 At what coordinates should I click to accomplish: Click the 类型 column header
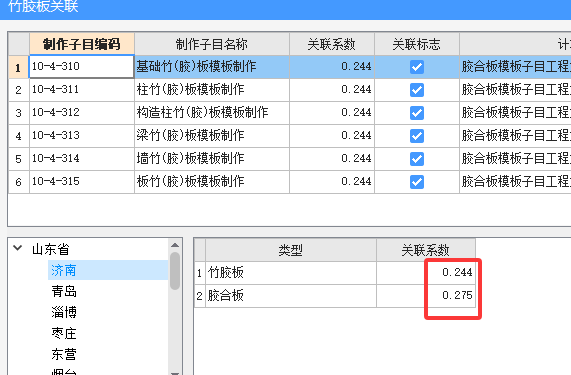291,250
